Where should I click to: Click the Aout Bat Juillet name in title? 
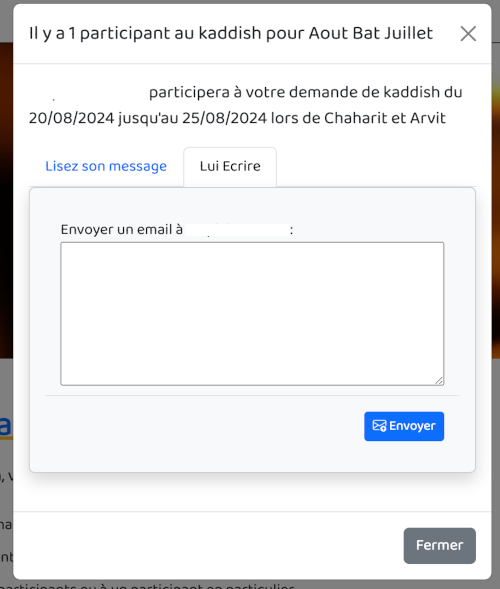coord(371,34)
